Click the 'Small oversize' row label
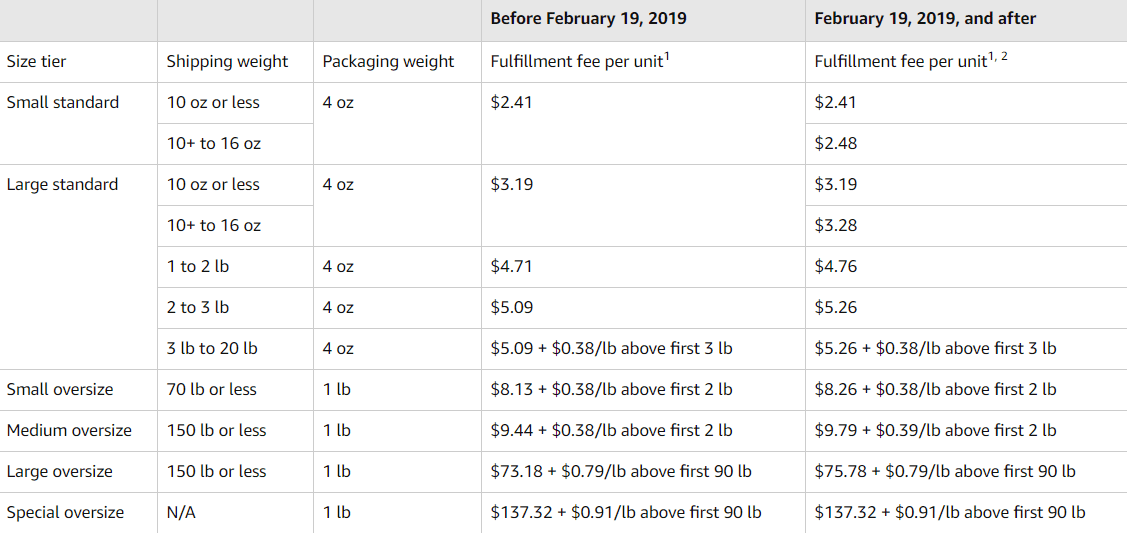This screenshot has width=1127, height=533. click(x=60, y=389)
